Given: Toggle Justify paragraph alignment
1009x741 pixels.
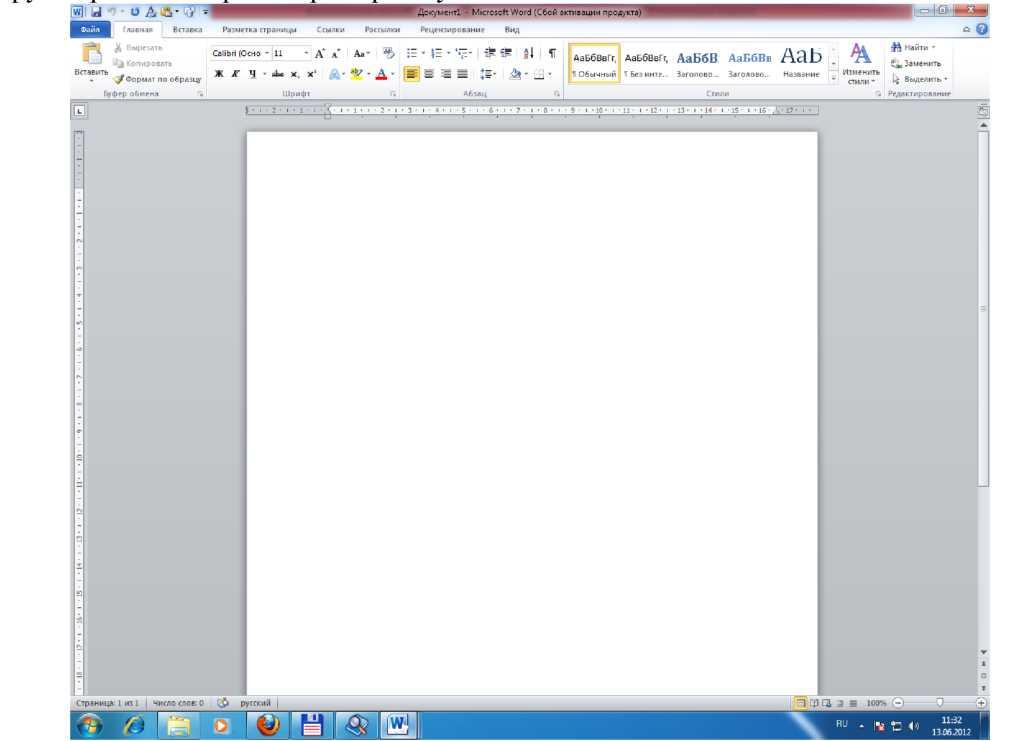Looking at the screenshot, I should point(462,74).
